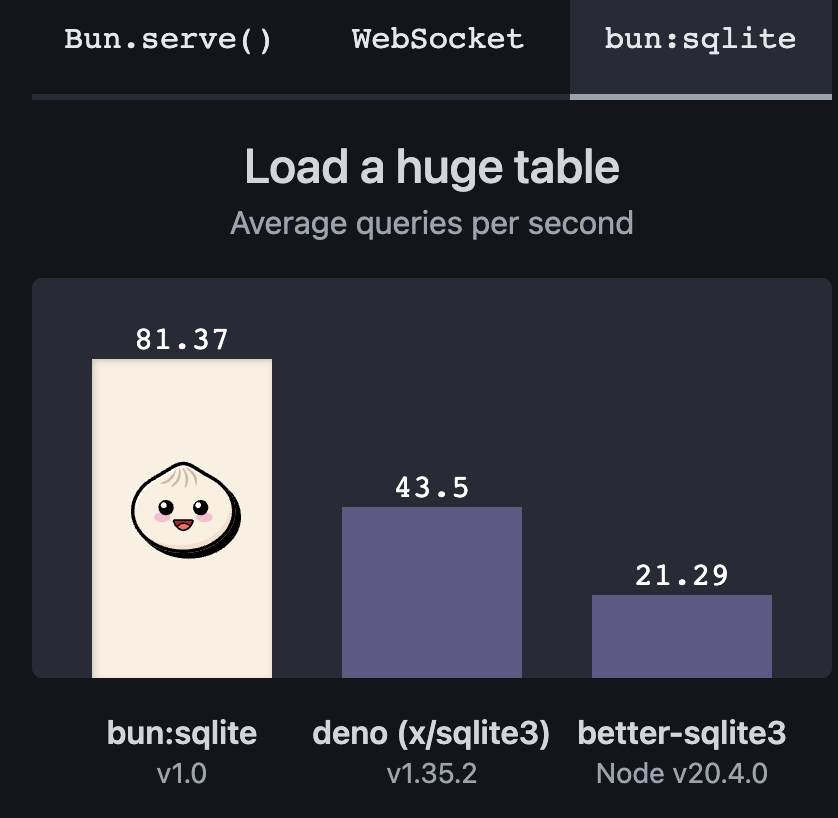Switch to the Bun.serve() tab
This screenshot has height=818, width=838.
pos(168,40)
